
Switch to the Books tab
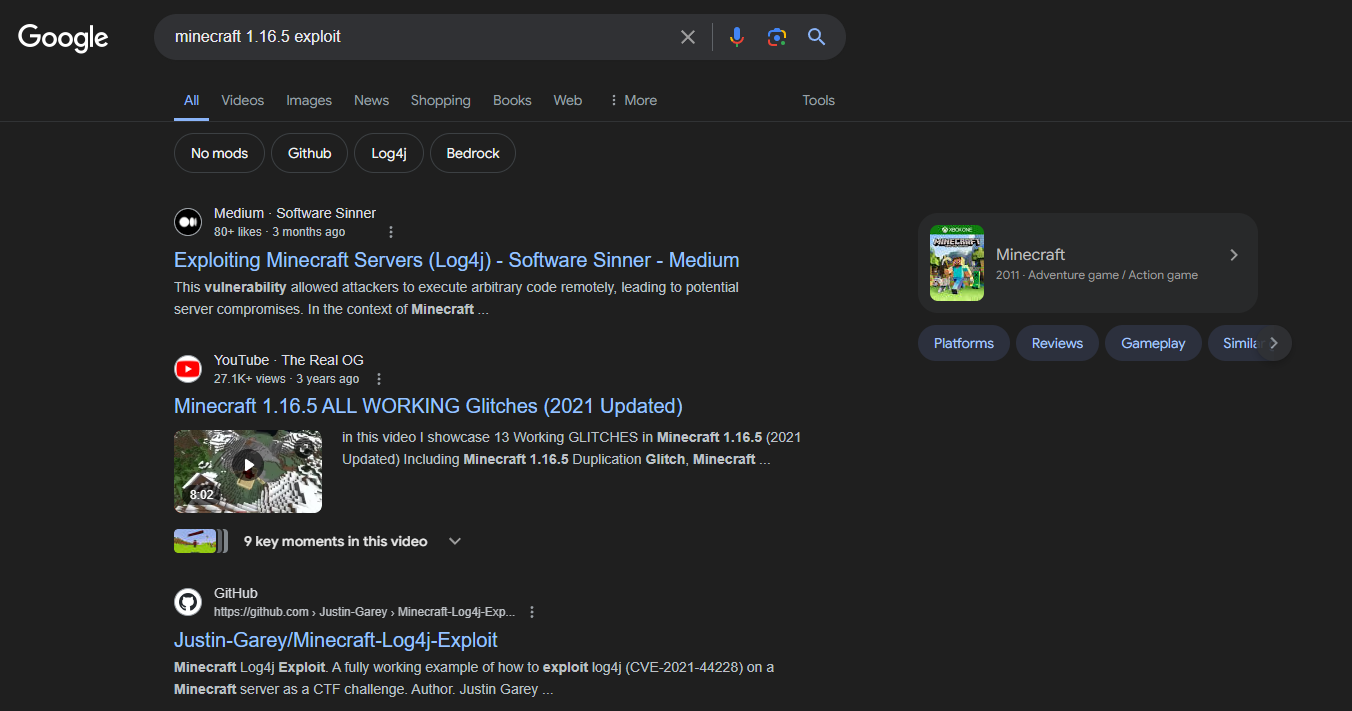[512, 100]
